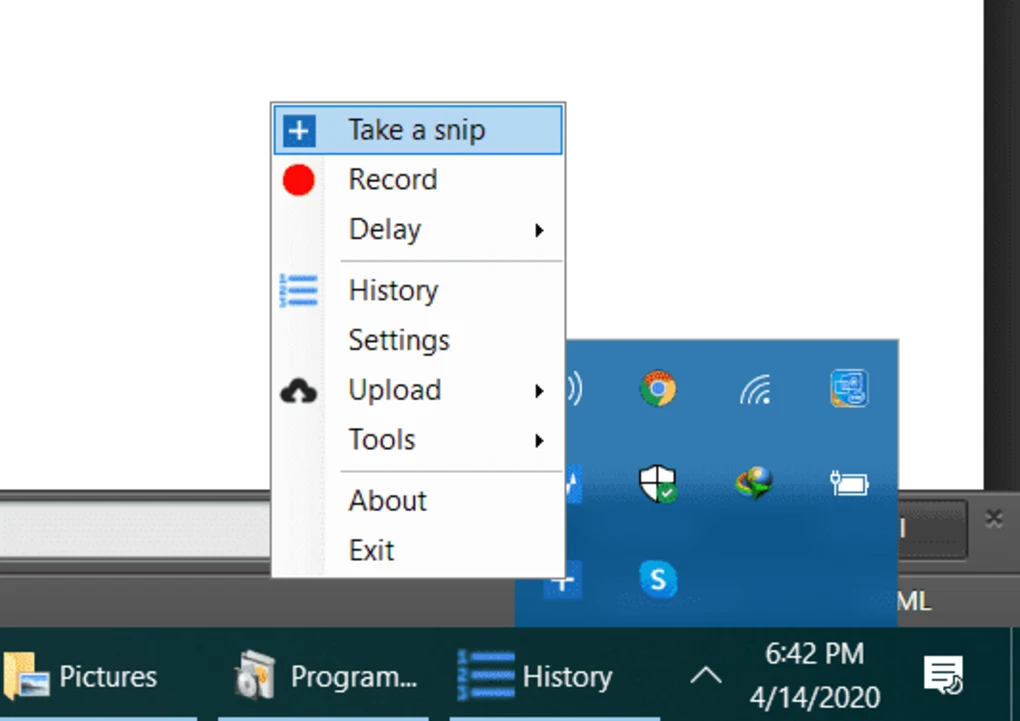The width and height of the screenshot is (1020, 721).
Task: Open the Action Center notification icon
Action: click(944, 677)
